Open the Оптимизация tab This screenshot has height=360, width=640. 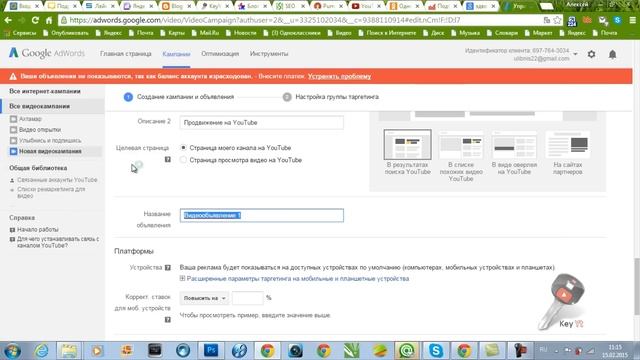click(x=220, y=53)
